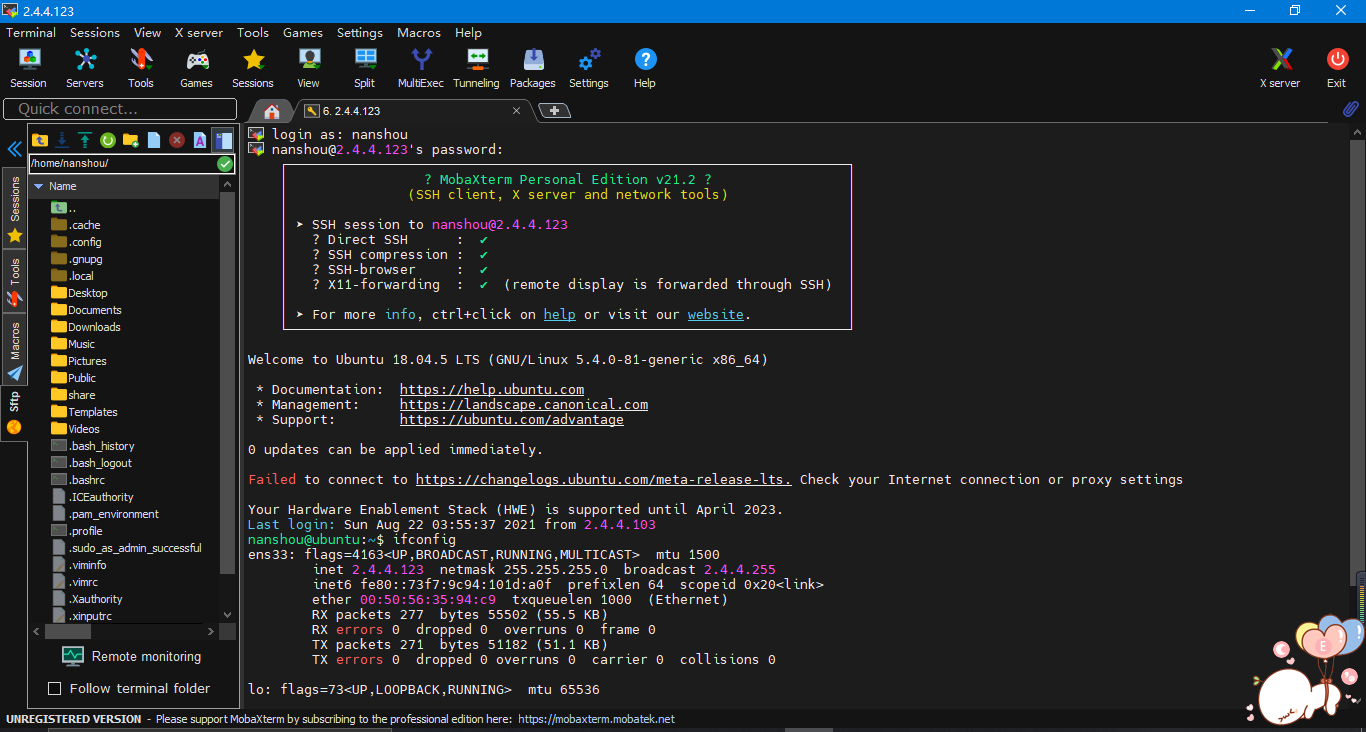The image size is (1366, 732).
Task: Open the Sessions menu in the menu bar
Action: [x=95, y=32]
